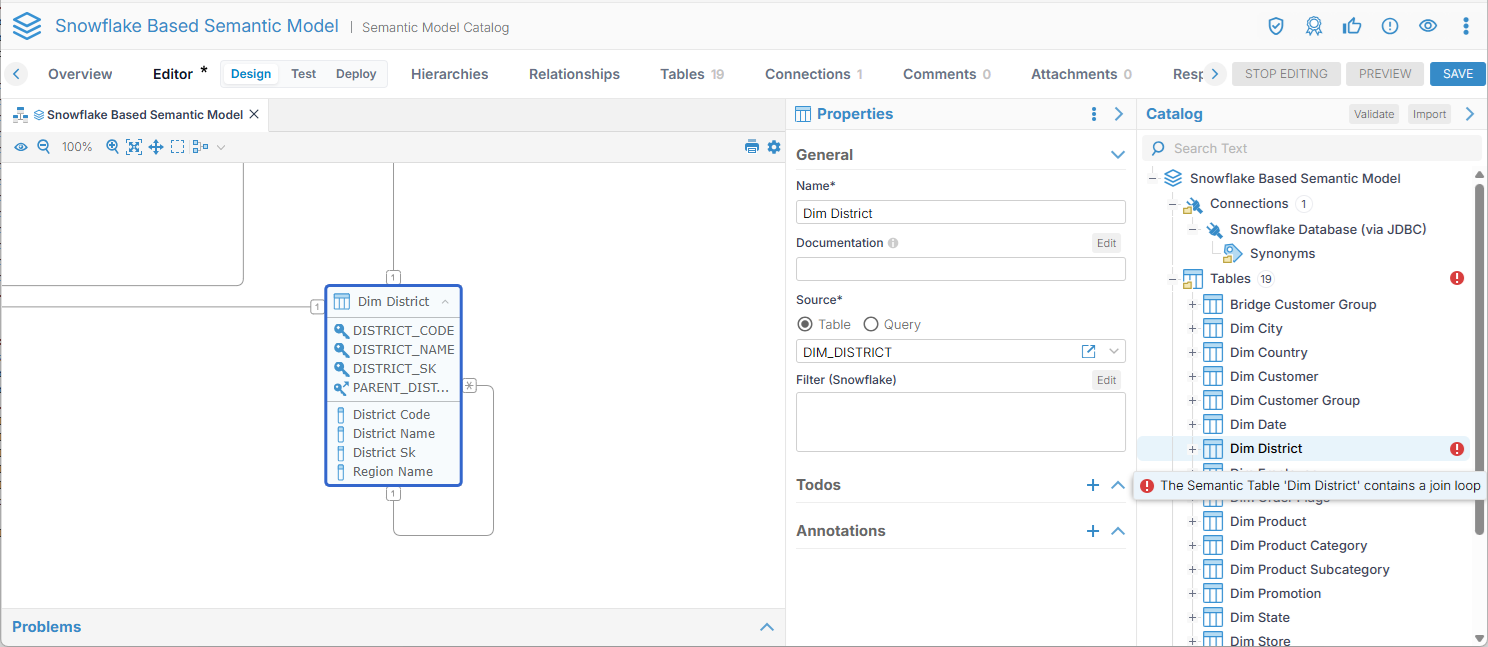Click the SAVE button
The width and height of the screenshot is (1488, 647).
(1457, 74)
